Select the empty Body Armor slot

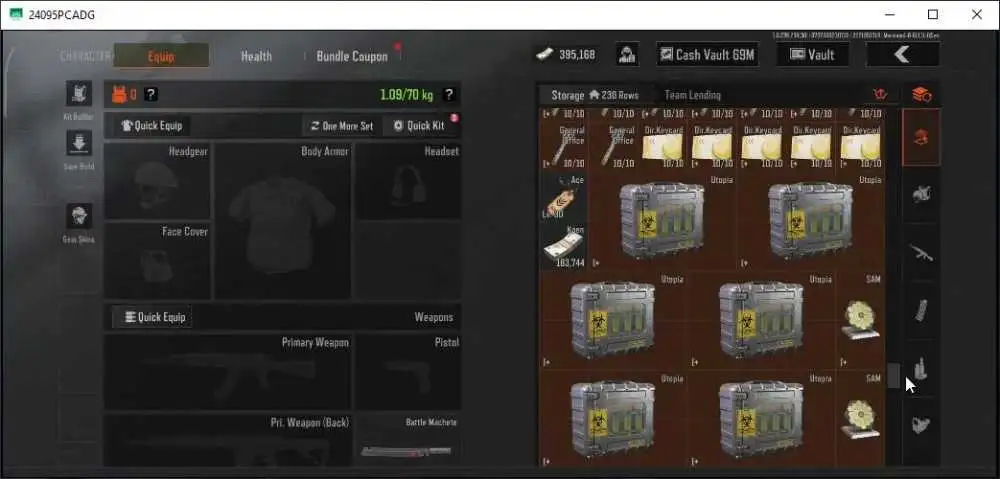pos(283,221)
